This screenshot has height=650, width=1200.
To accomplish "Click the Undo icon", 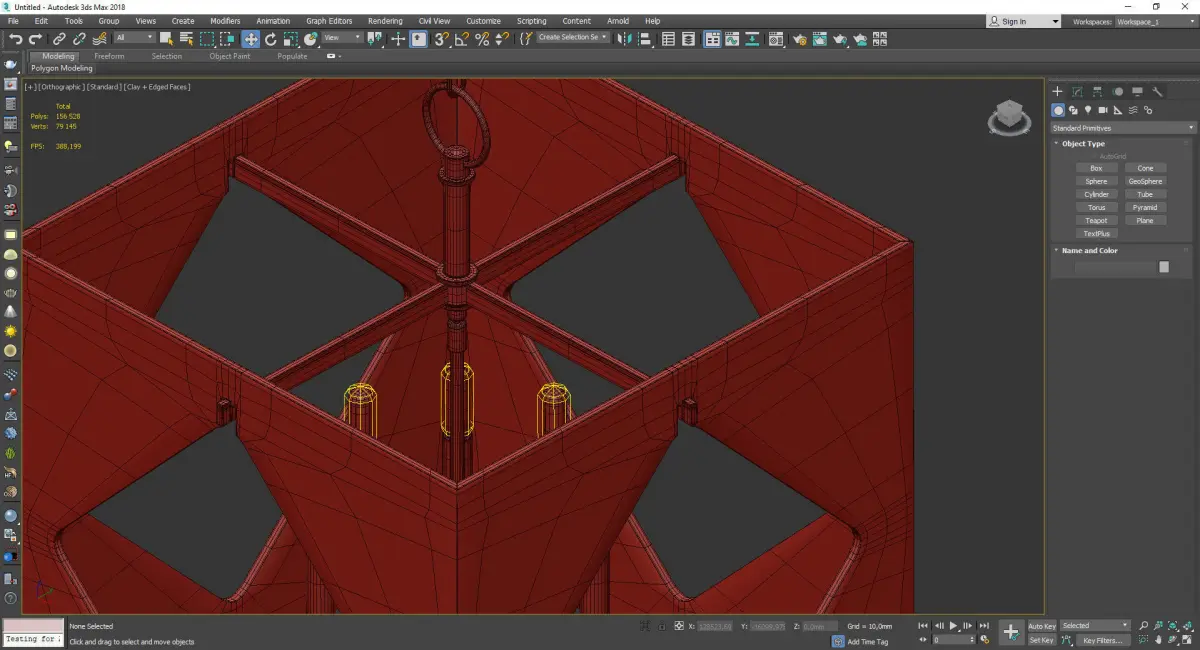I will (16, 38).
